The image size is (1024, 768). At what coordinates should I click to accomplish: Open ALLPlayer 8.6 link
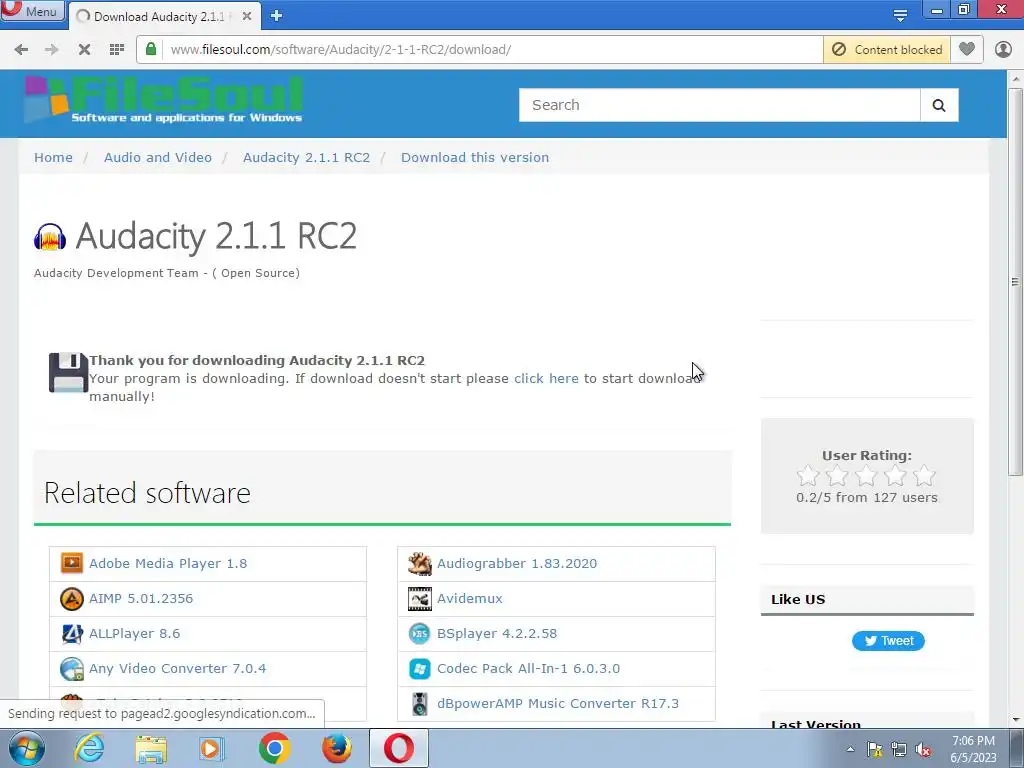(135, 633)
